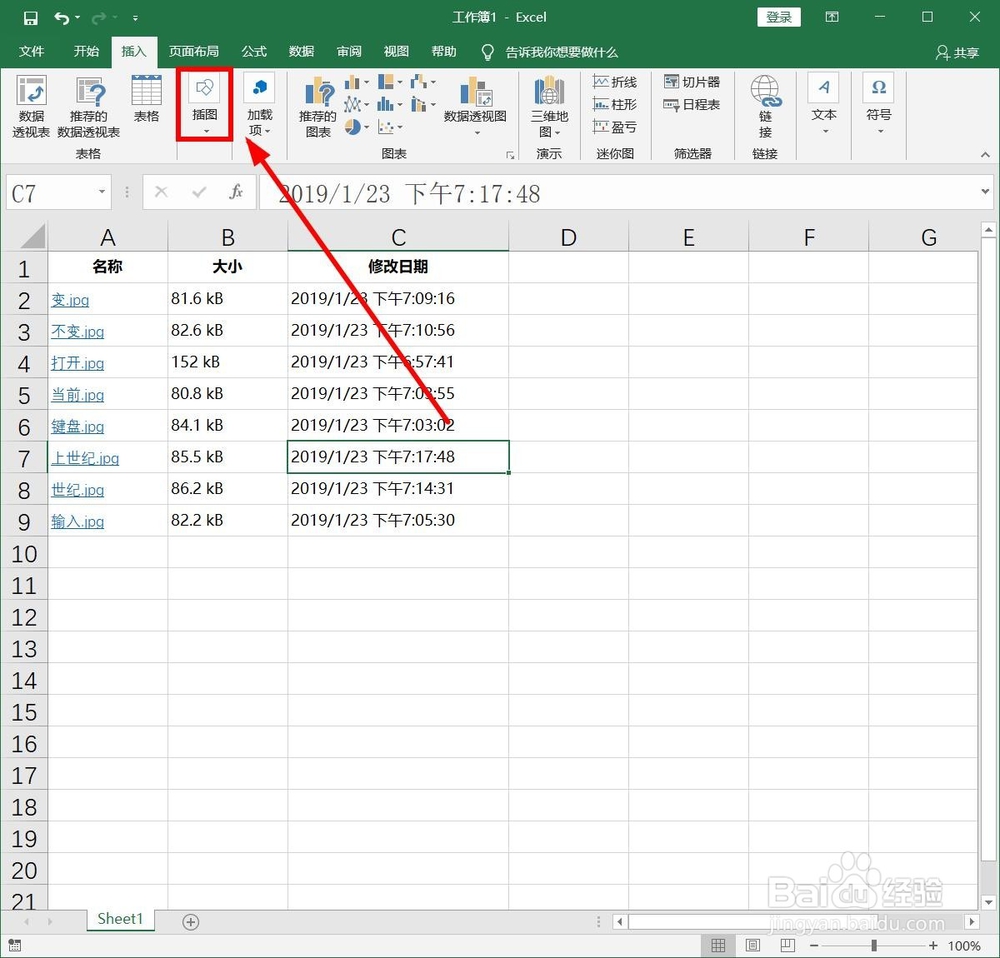Insert a Slicer (切片器)
Image resolution: width=1000 pixels, height=958 pixels.
click(x=691, y=82)
